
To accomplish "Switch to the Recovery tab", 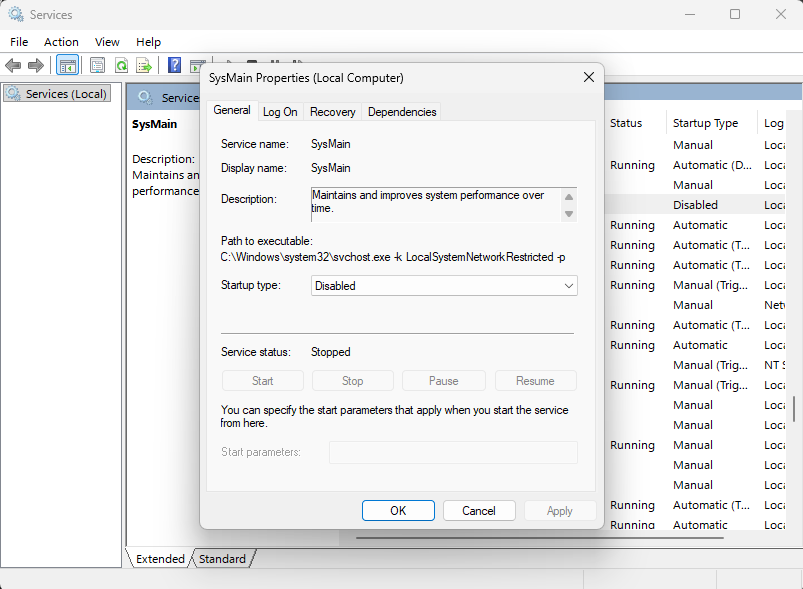I will (x=332, y=112).
